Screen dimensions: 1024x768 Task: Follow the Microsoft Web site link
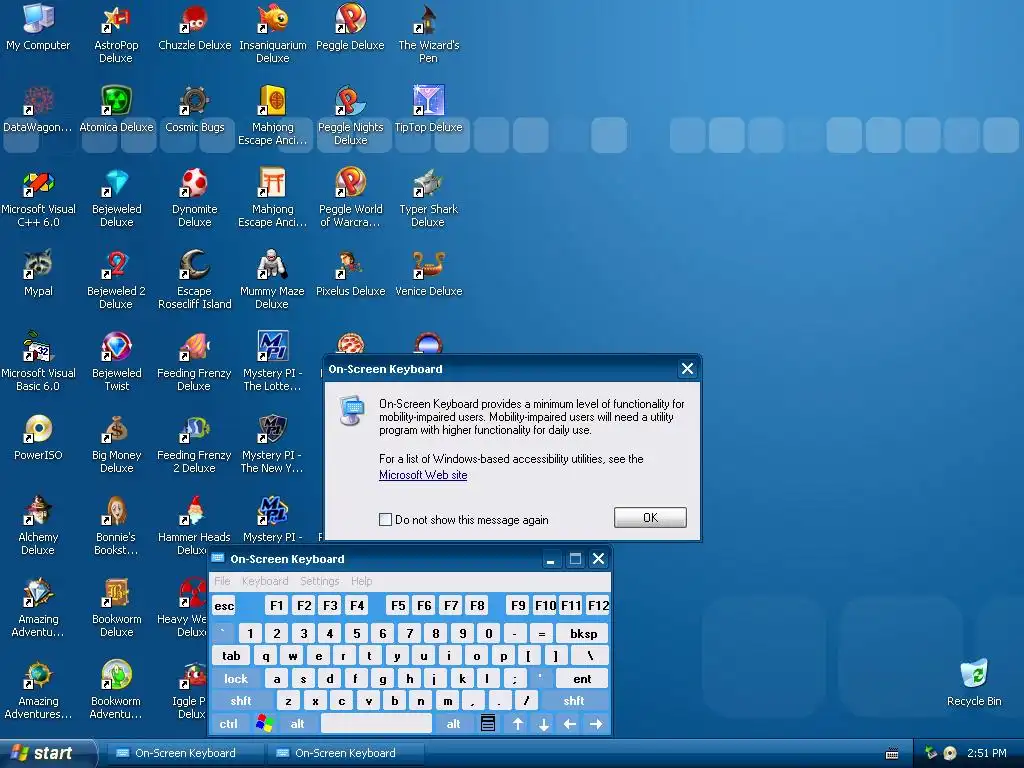point(423,475)
